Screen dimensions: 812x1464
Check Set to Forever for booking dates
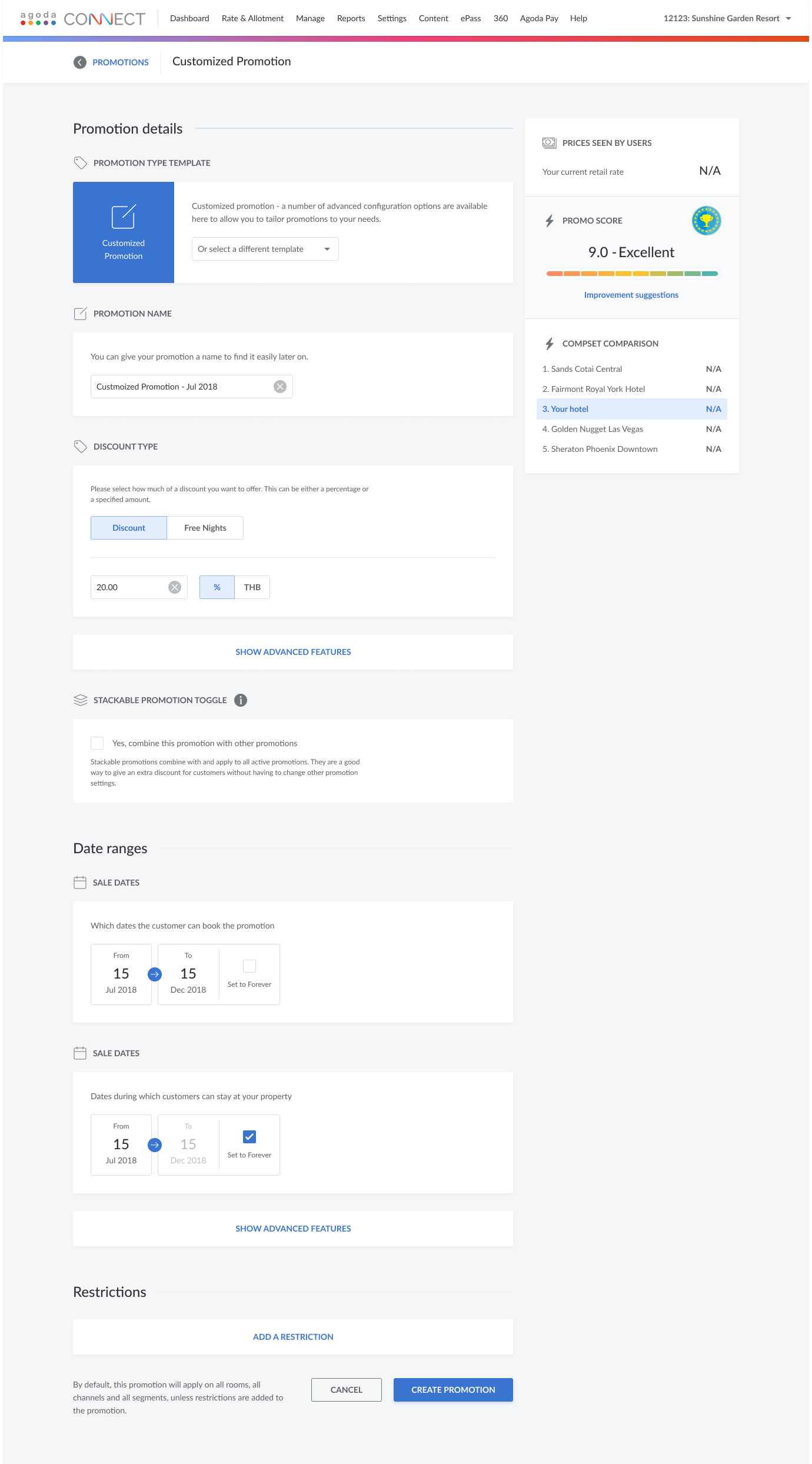(249, 966)
